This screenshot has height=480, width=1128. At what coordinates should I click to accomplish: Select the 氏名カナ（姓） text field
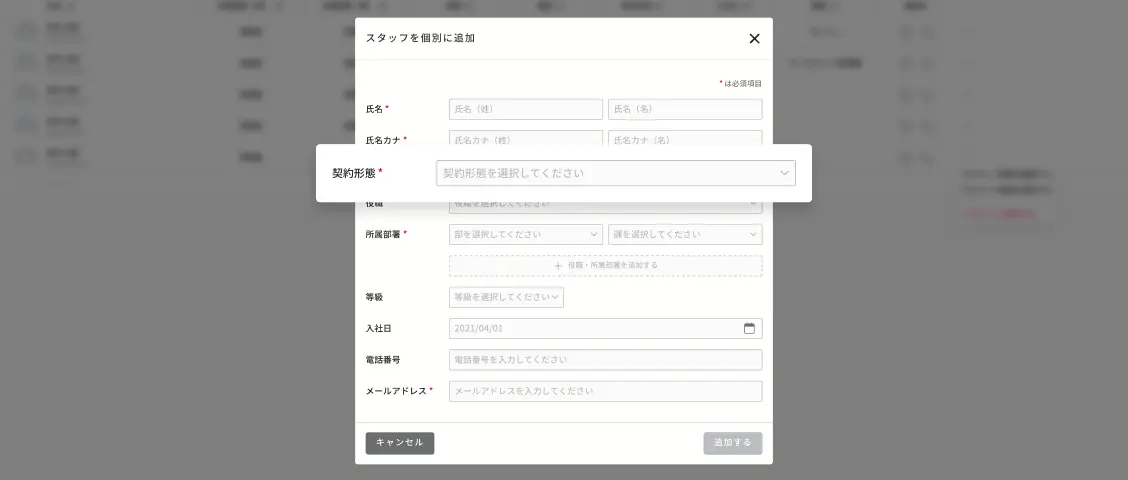pyautogui.click(x=525, y=138)
